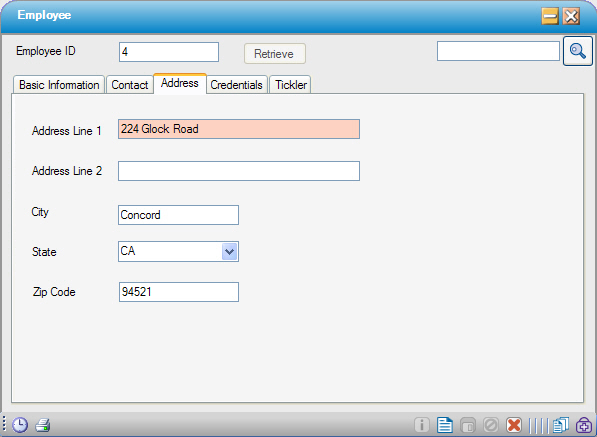Screen dimensions: 597x437
Task: Click the toolbar grip handle at bottom left
Action: [4, 424]
